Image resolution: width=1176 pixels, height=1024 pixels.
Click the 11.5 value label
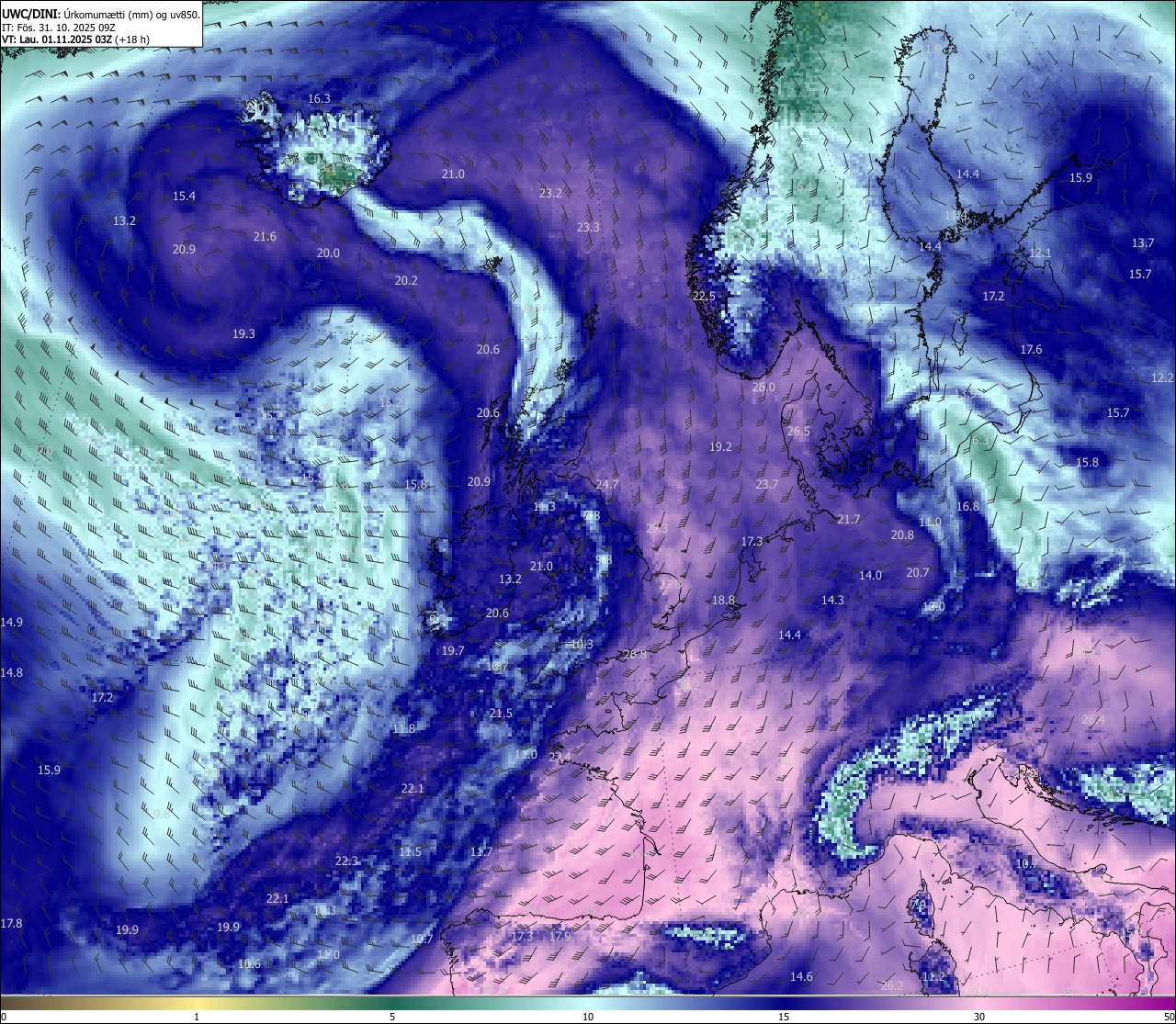click(410, 851)
